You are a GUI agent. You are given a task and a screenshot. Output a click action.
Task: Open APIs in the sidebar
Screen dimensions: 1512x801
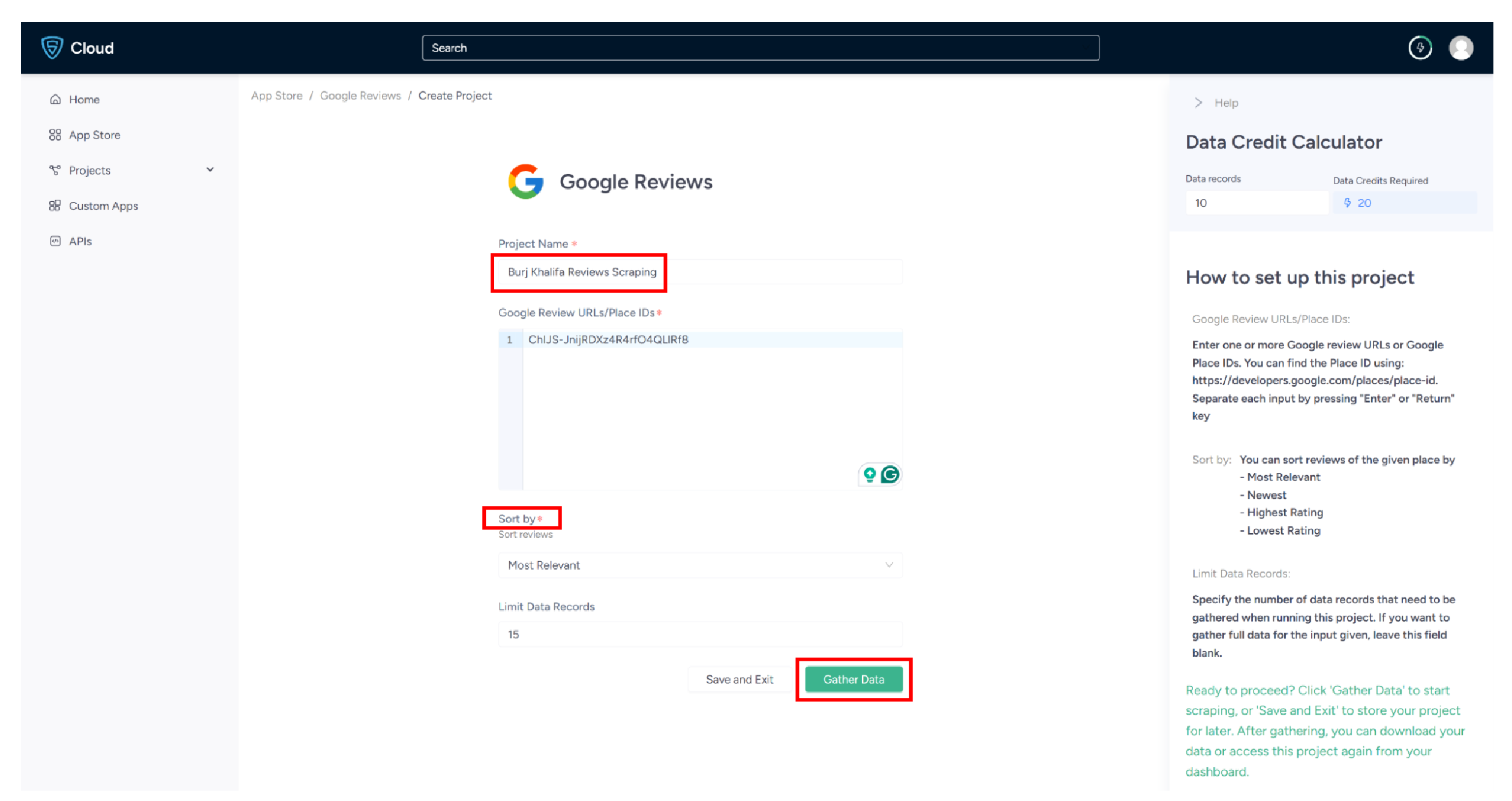pyautogui.click(x=80, y=241)
